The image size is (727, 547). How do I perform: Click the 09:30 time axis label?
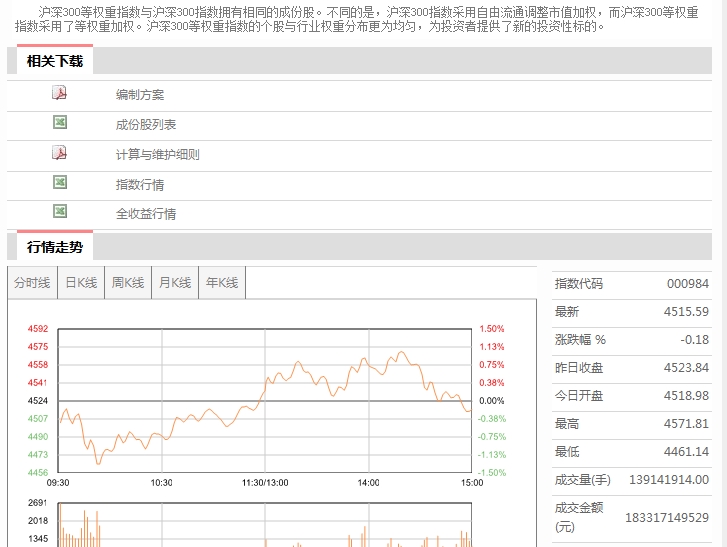click(x=58, y=483)
